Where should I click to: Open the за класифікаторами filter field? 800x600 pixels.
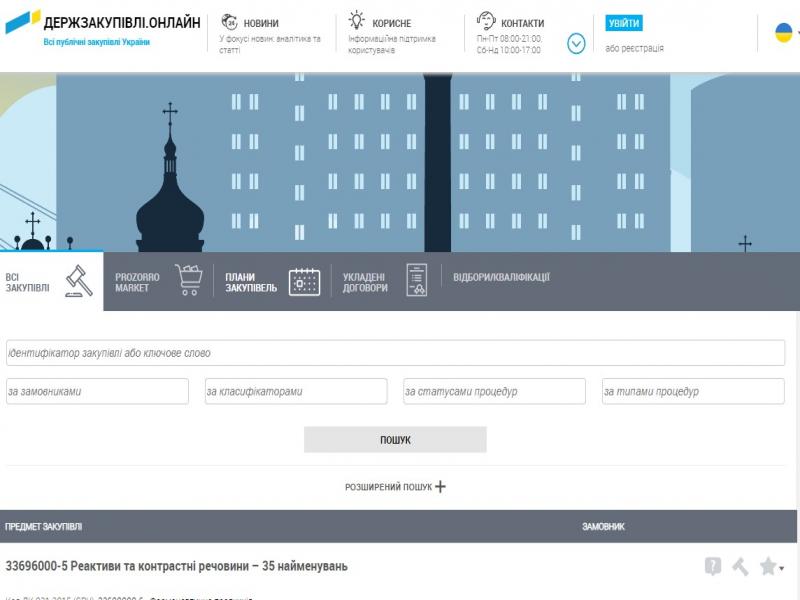click(296, 391)
